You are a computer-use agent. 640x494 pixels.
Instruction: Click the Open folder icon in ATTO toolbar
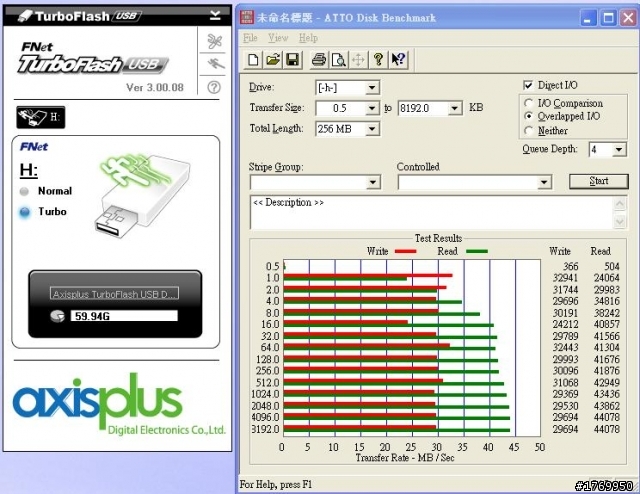[273, 60]
